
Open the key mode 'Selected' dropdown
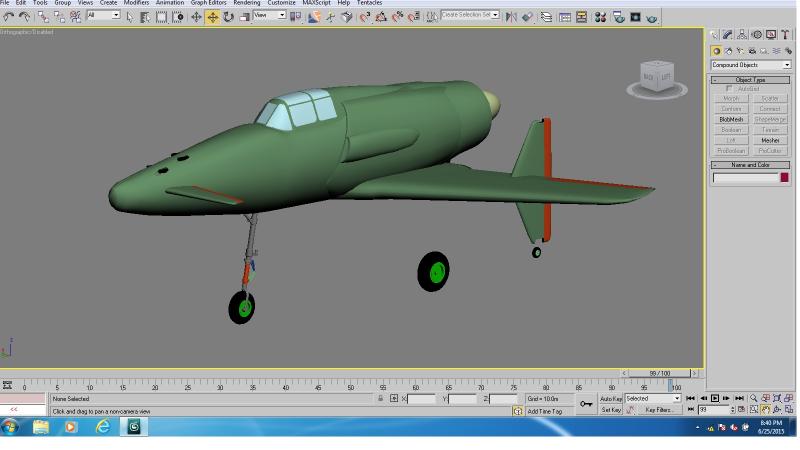(x=653, y=398)
